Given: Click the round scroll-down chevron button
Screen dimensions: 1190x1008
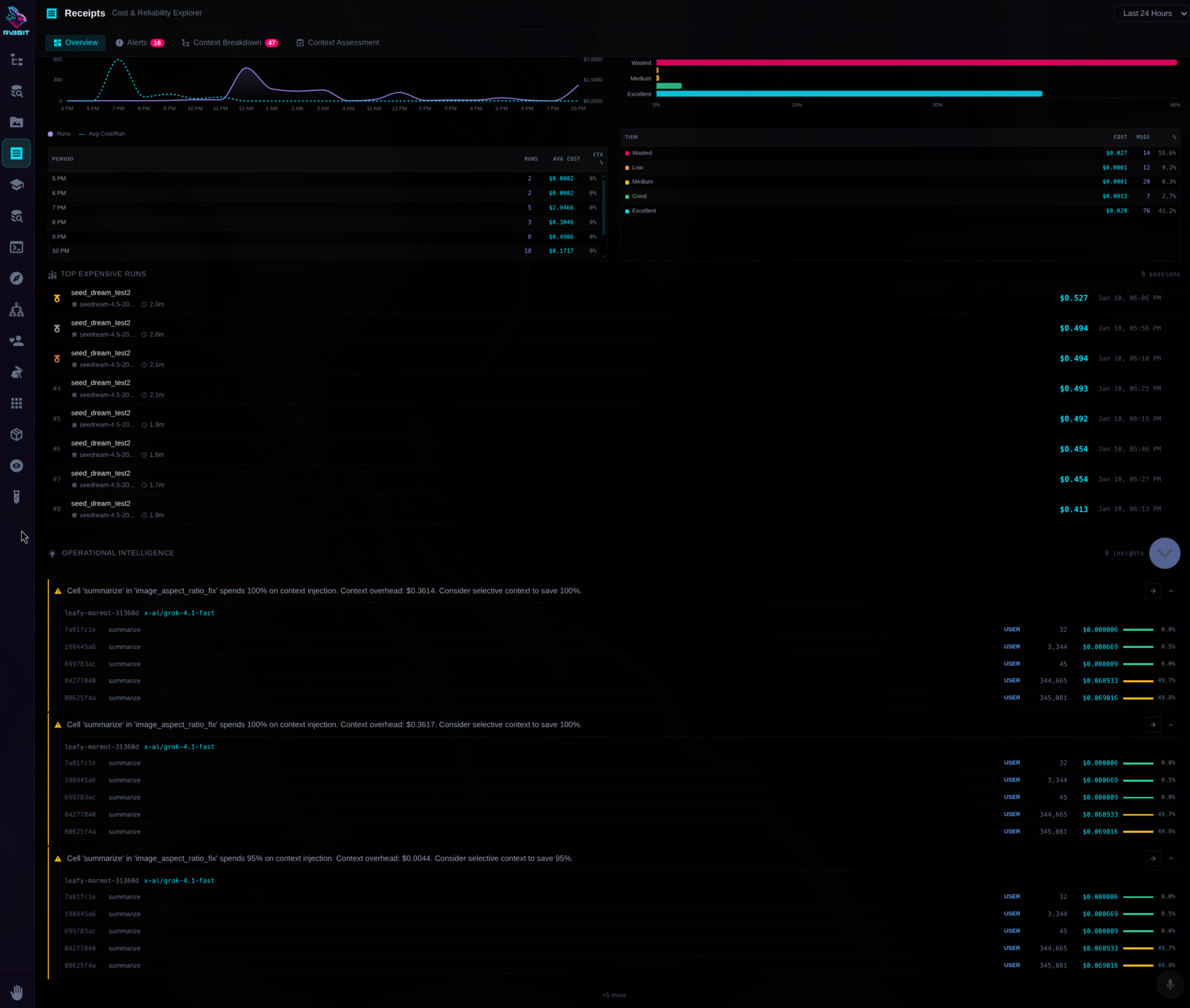Looking at the screenshot, I should pyautogui.click(x=1164, y=553).
